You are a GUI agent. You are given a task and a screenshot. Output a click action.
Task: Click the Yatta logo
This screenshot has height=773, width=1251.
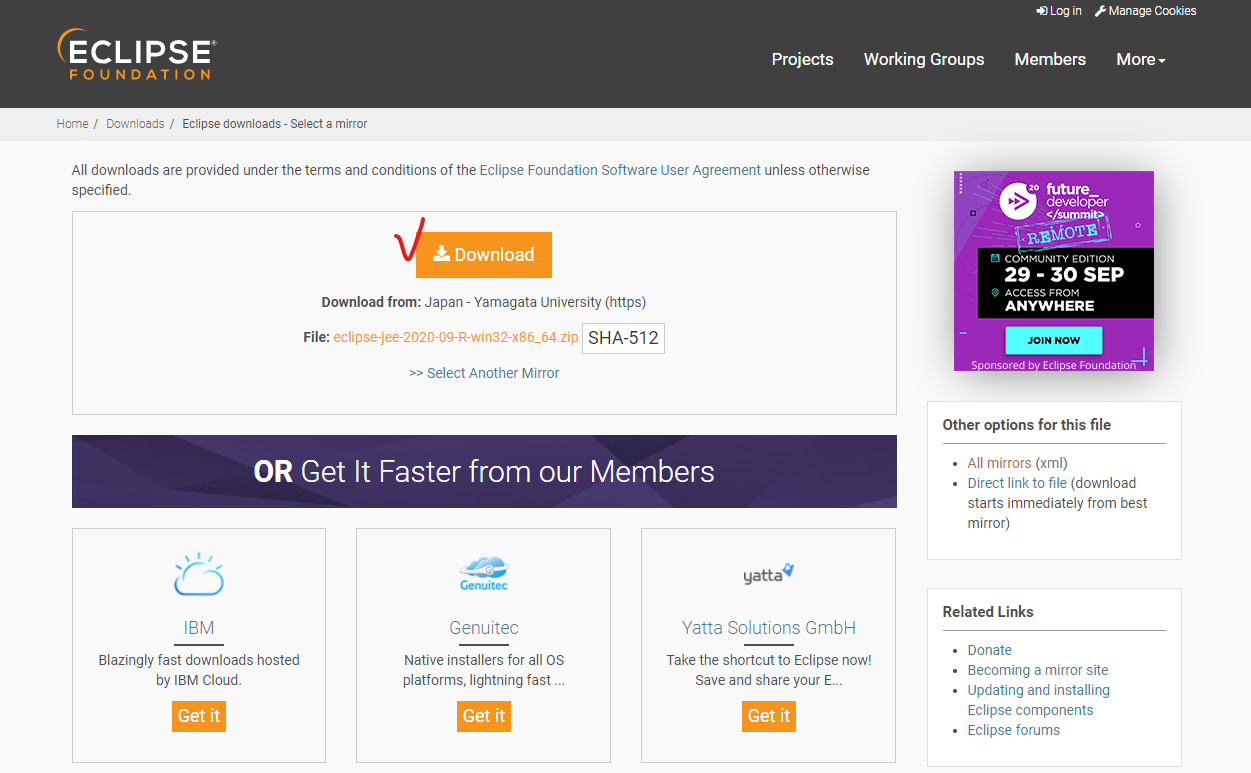point(769,575)
